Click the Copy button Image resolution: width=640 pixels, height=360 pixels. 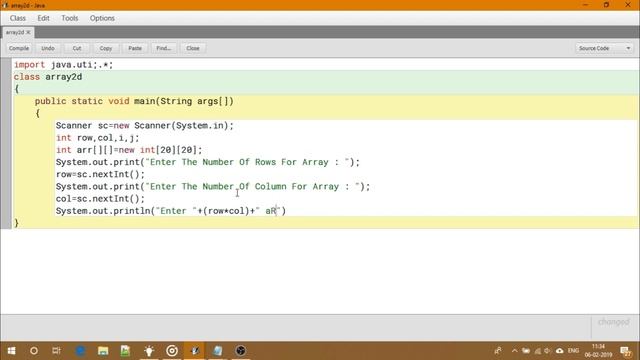(x=106, y=48)
